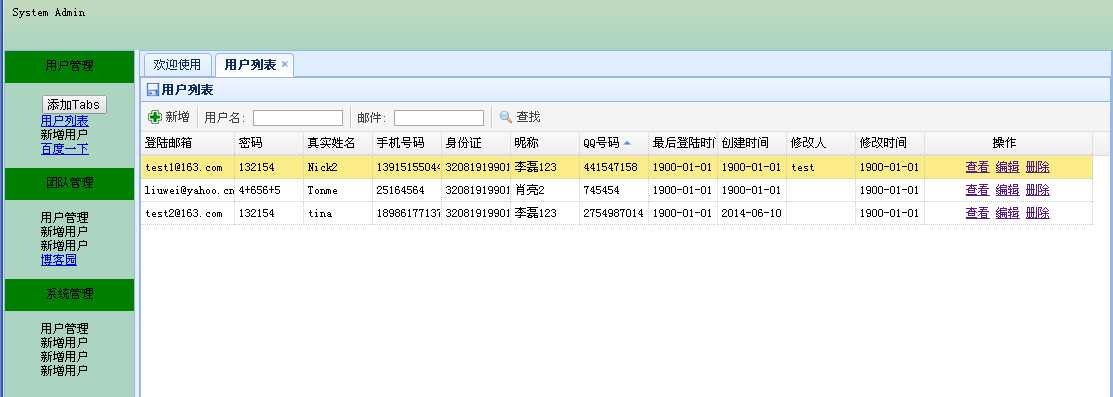Click the 2014-06-10 creation date cell
Image resolution: width=1113 pixels, height=397 pixels.
pos(752,213)
